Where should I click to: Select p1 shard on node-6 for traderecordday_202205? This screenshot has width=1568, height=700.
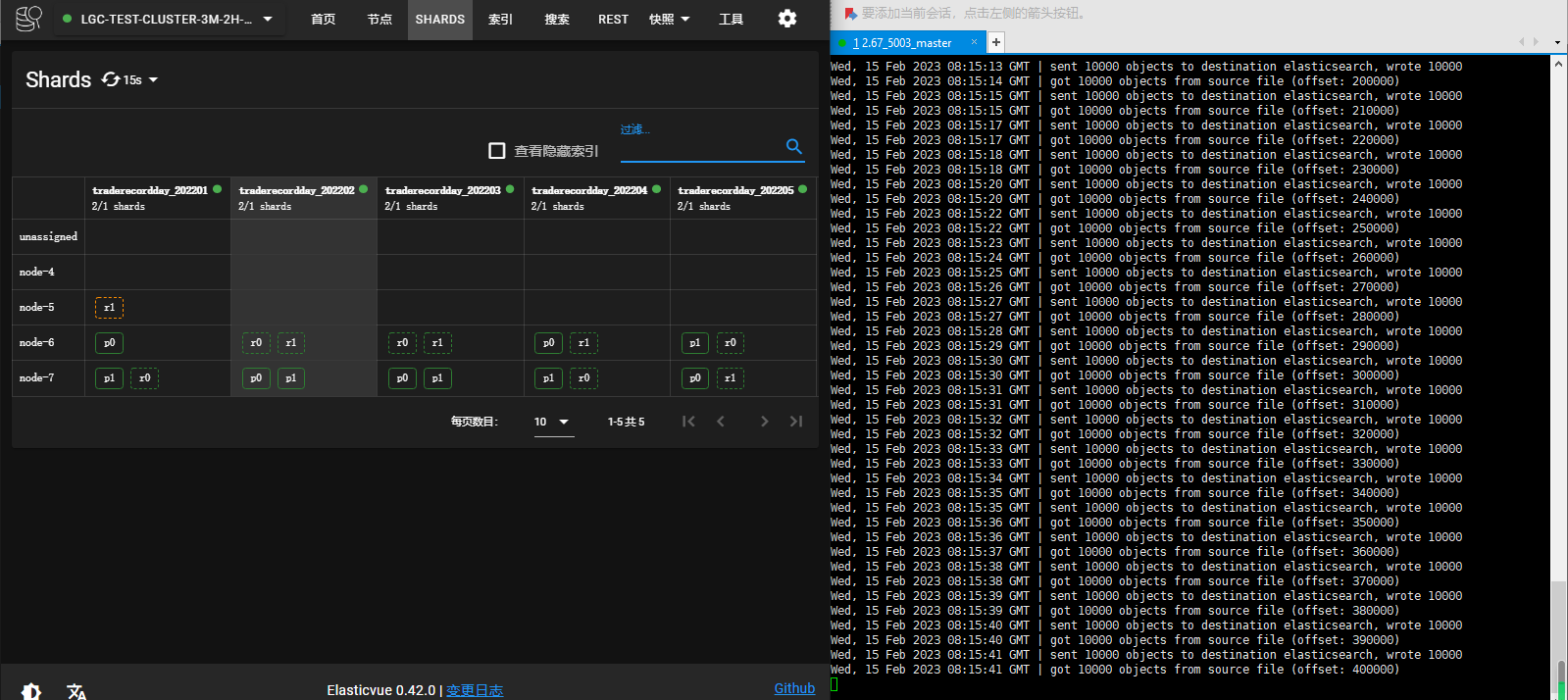(x=695, y=343)
